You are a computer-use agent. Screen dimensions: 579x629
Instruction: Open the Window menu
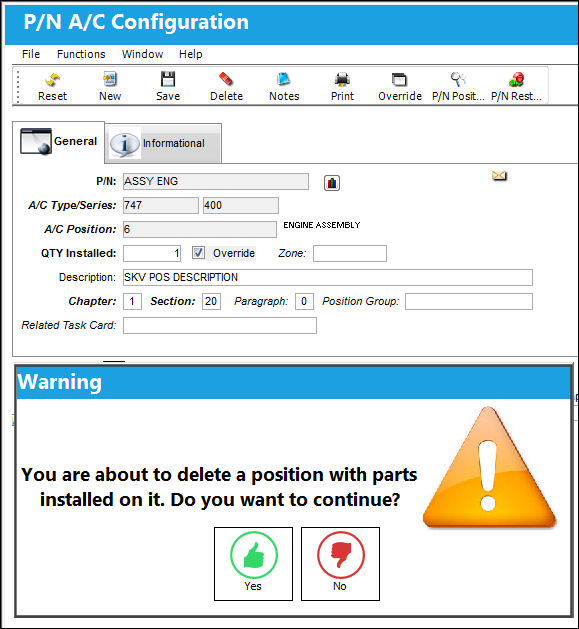pyautogui.click(x=142, y=54)
